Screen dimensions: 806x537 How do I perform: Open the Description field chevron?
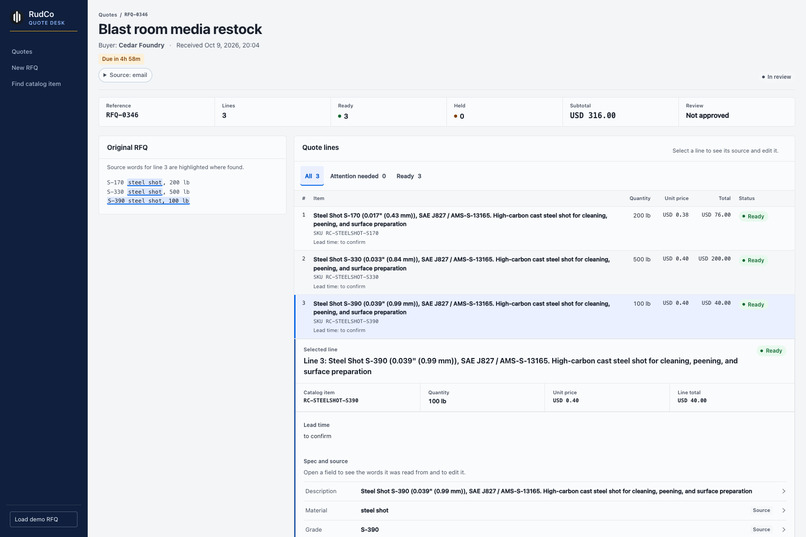coord(783,491)
